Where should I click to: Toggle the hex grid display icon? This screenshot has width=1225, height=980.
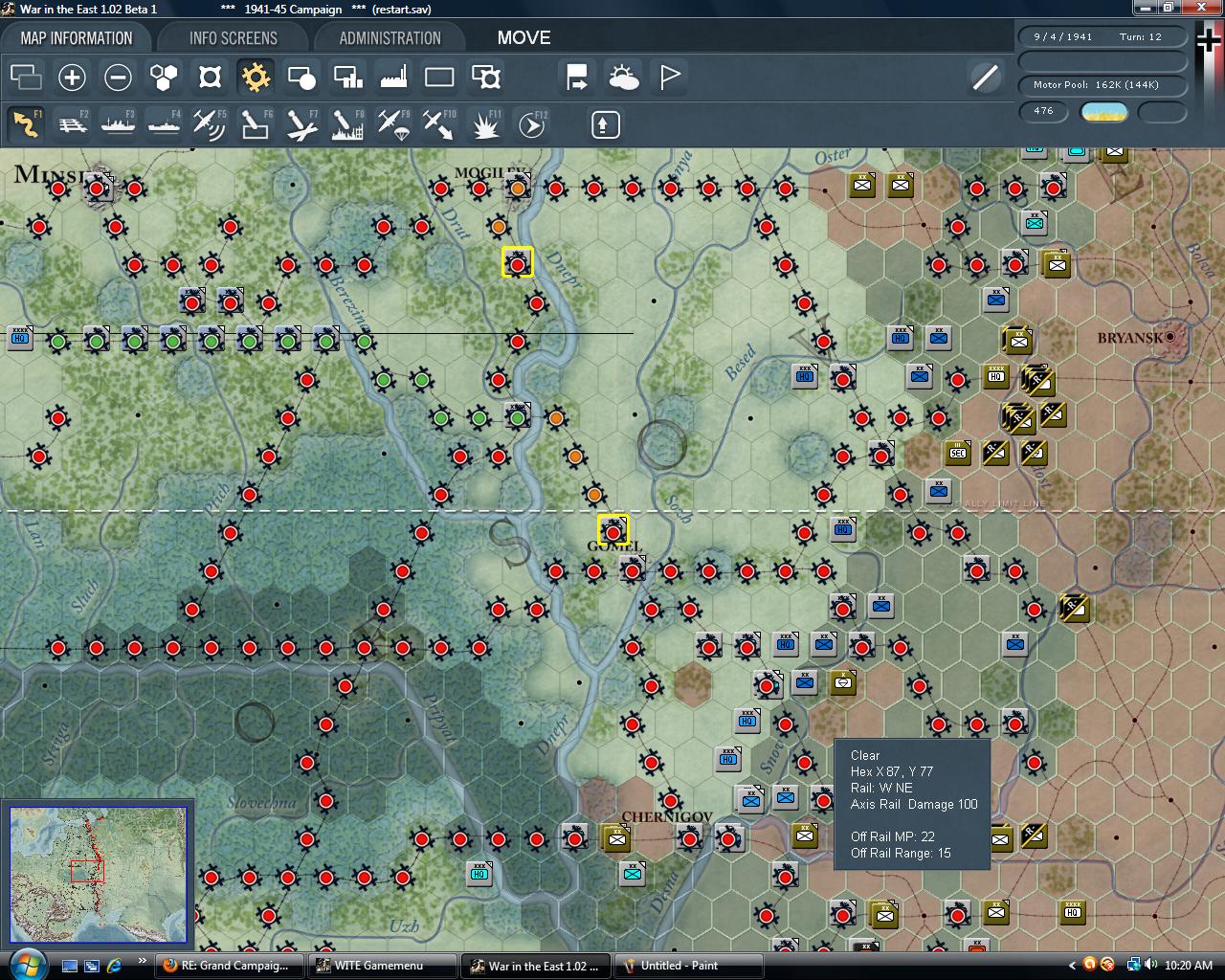pos(164,77)
